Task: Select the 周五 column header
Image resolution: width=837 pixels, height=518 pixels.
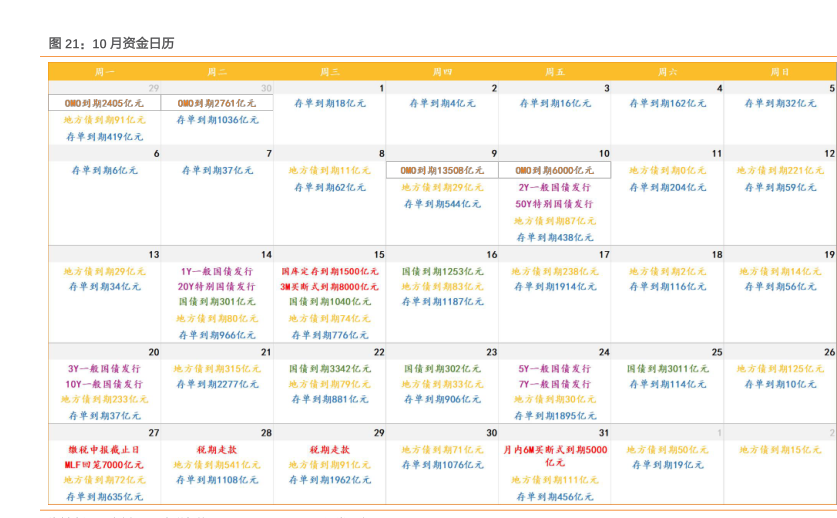Action: click(555, 72)
